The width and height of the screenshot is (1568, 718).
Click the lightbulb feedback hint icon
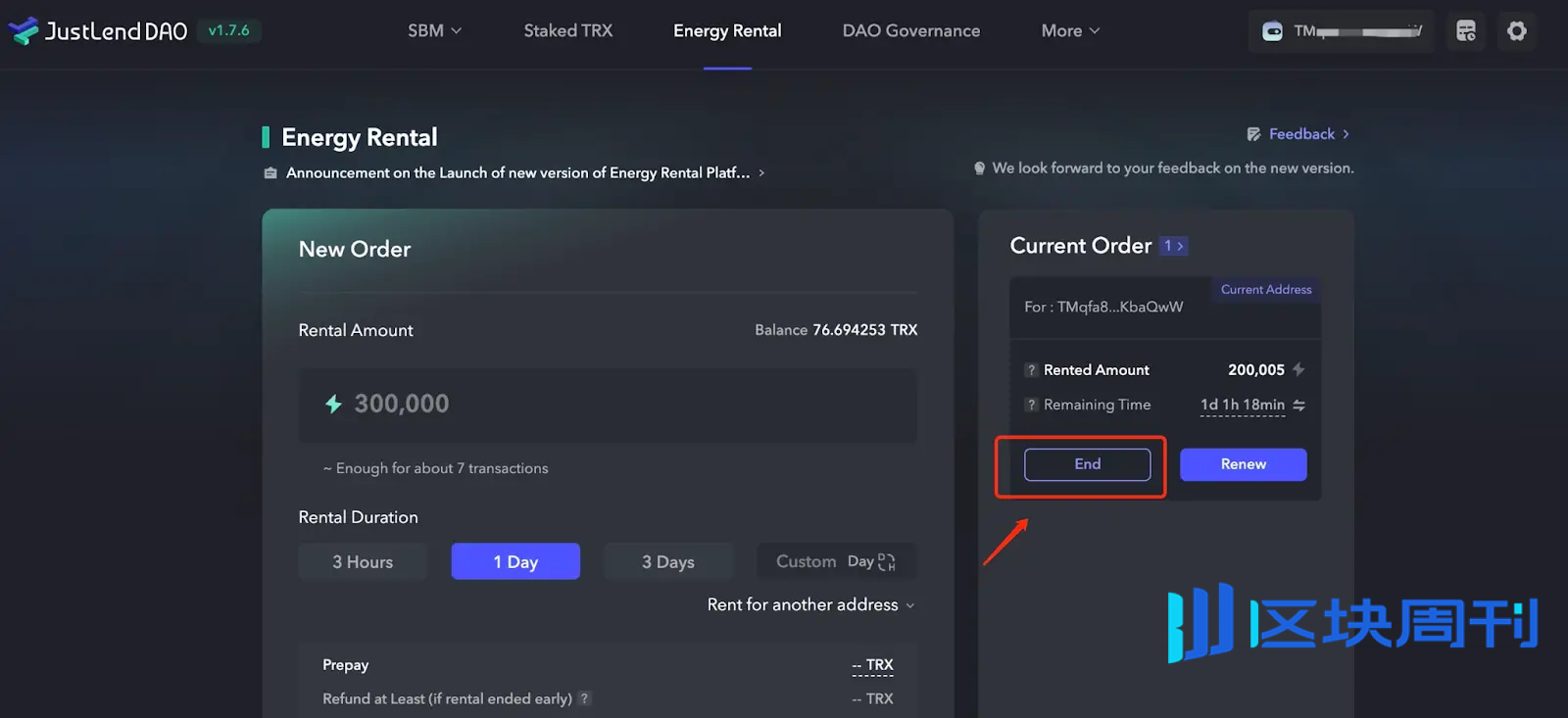(979, 168)
